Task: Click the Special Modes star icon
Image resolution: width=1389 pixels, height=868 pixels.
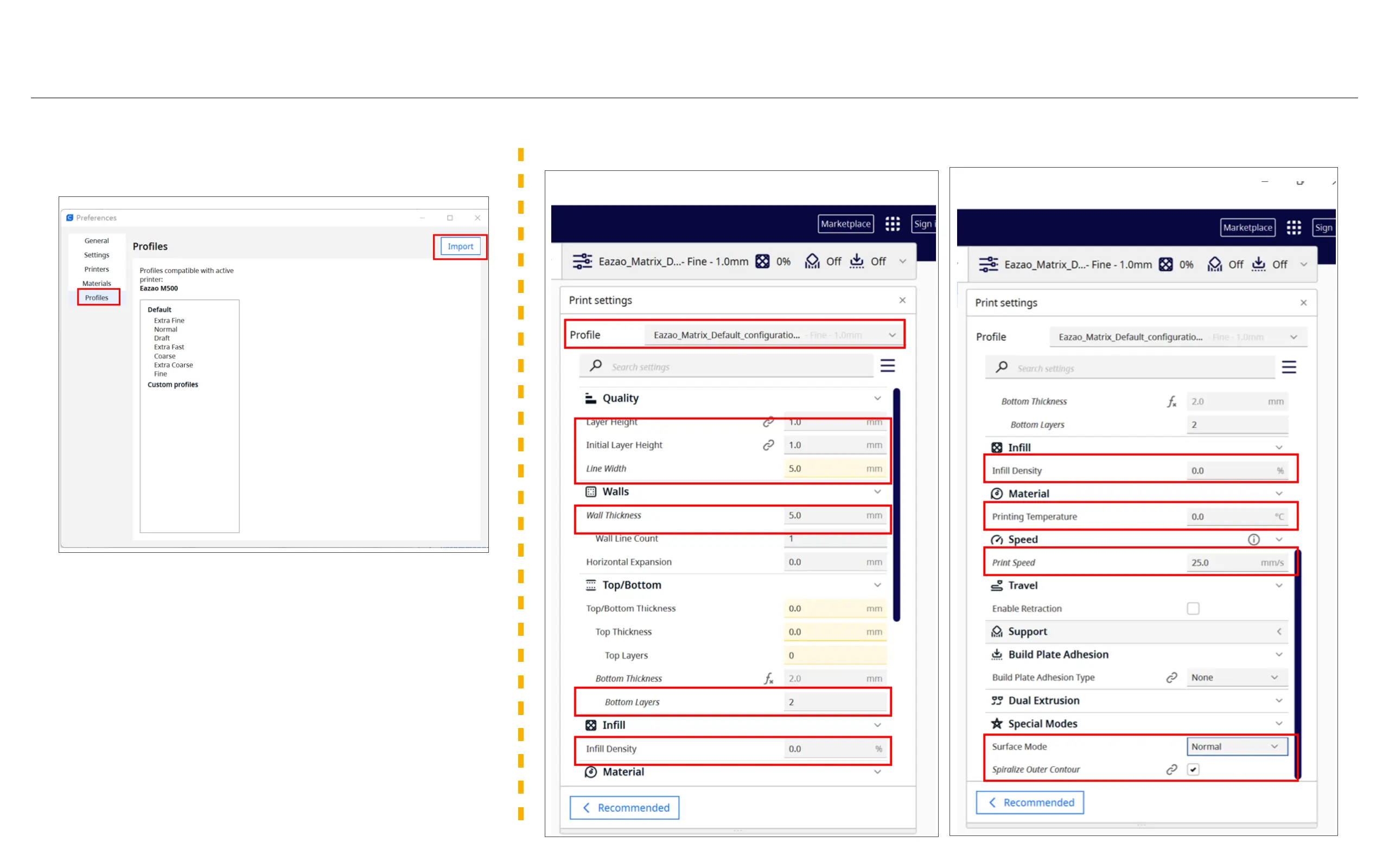Action: 997,723
